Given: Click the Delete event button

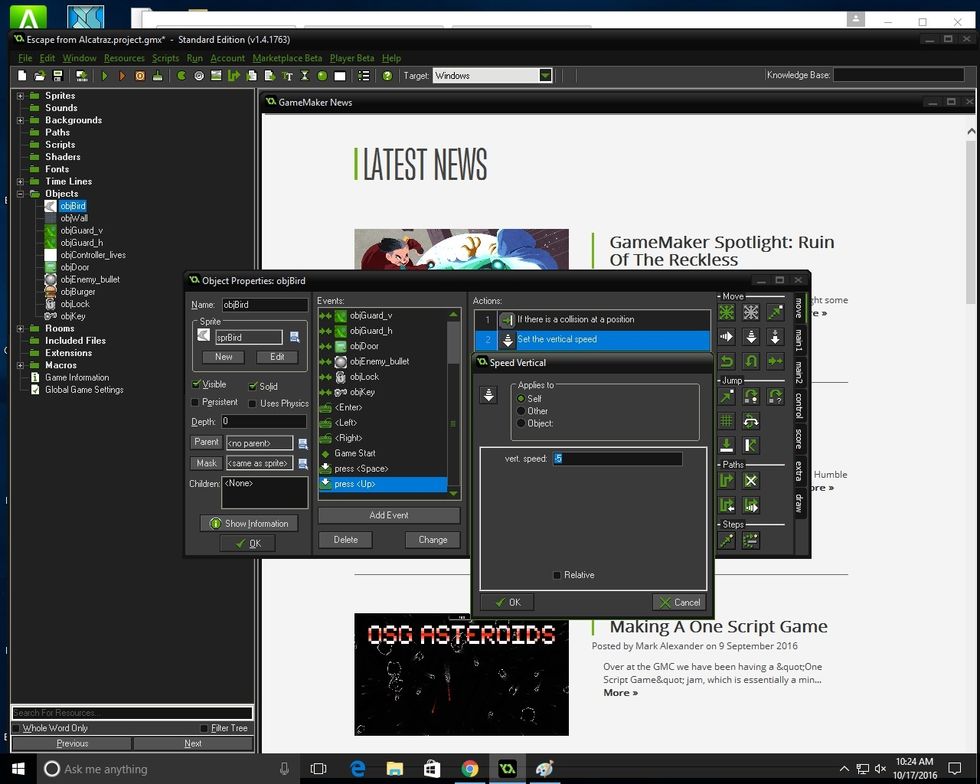Looking at the screenshot, I should (346, 540).
